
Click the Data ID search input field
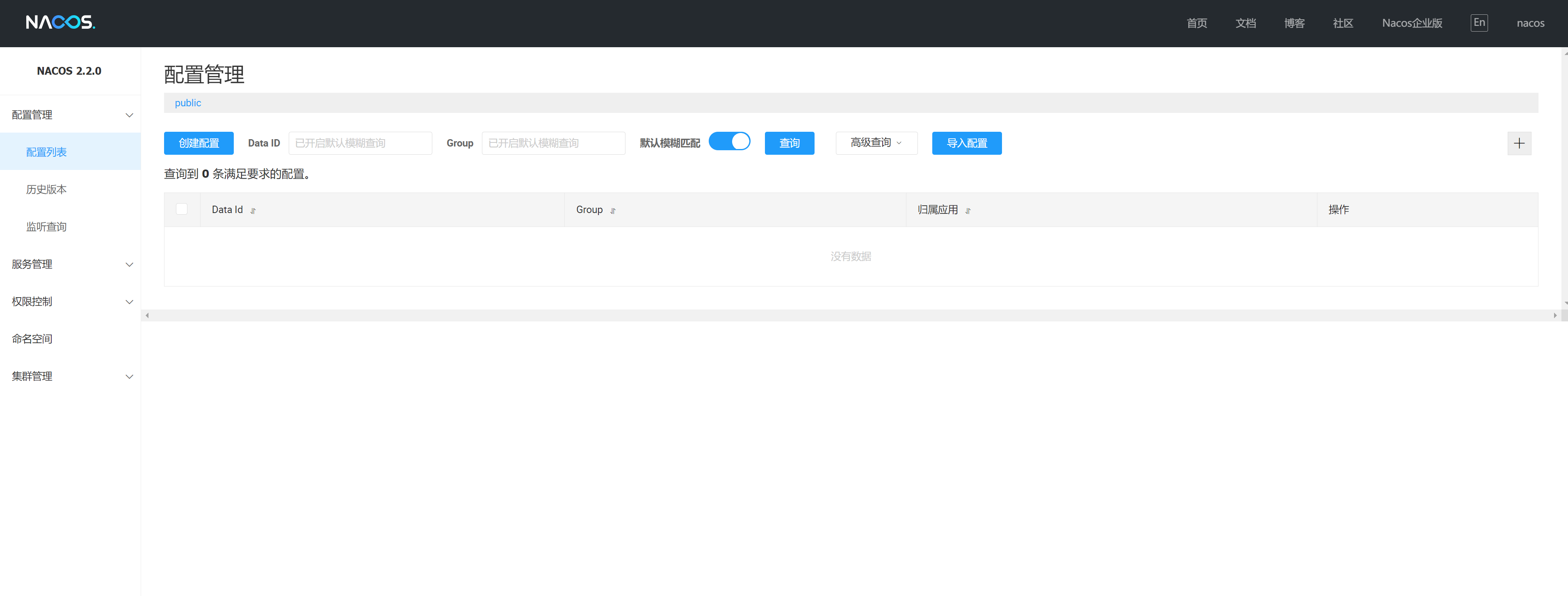[360, 143]
